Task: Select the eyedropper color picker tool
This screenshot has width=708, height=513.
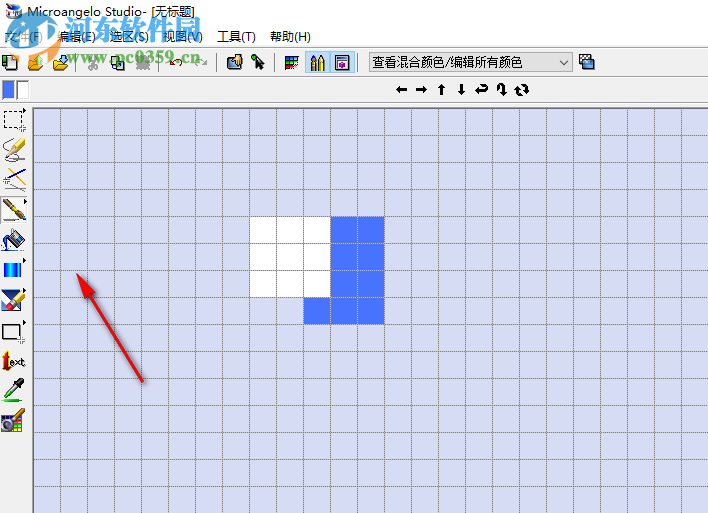Action: tap(14, 390)
